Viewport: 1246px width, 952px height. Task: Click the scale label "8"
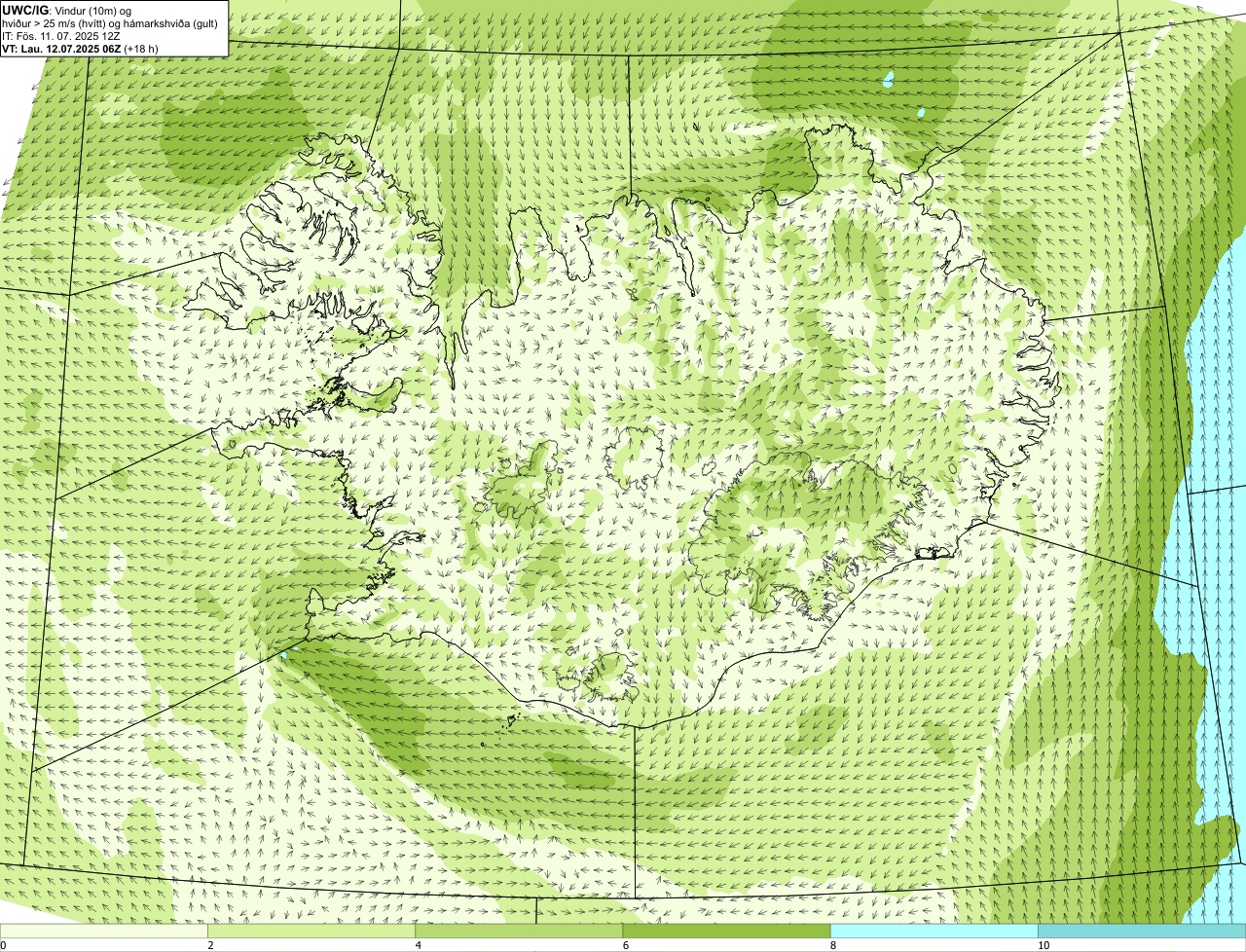[833, 945]
